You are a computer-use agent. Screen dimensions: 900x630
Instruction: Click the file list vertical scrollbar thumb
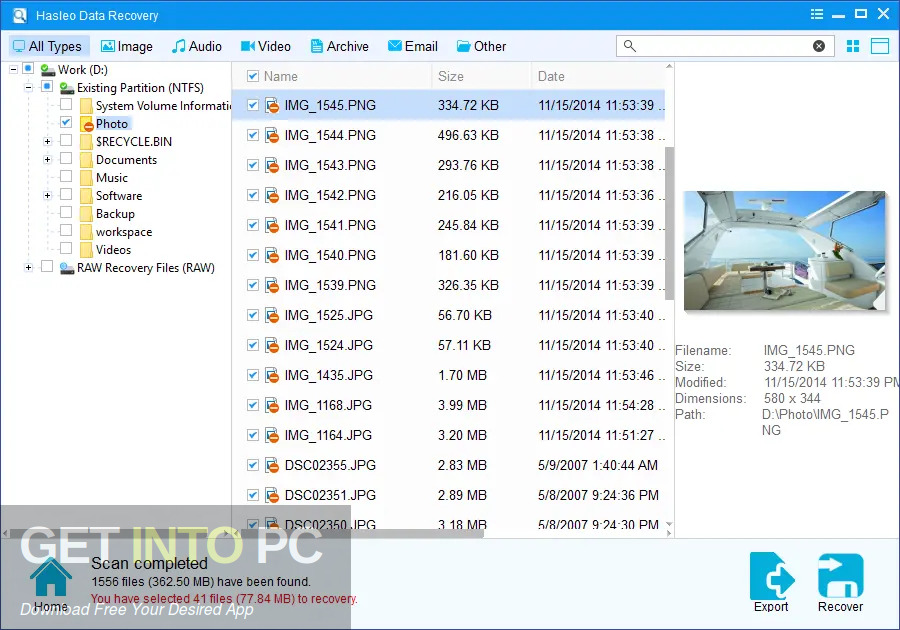click(x=669, y=224)
